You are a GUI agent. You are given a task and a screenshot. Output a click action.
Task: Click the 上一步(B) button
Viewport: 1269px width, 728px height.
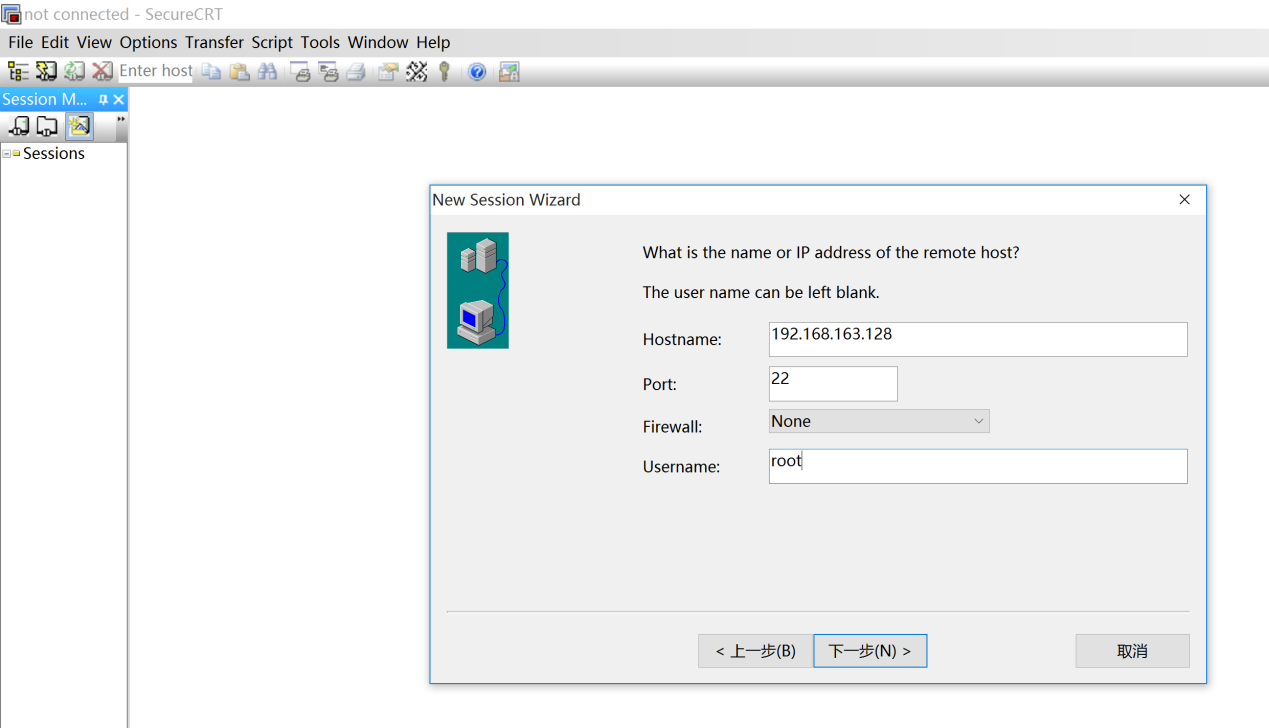pyautogui.click(x=755, y=650)
